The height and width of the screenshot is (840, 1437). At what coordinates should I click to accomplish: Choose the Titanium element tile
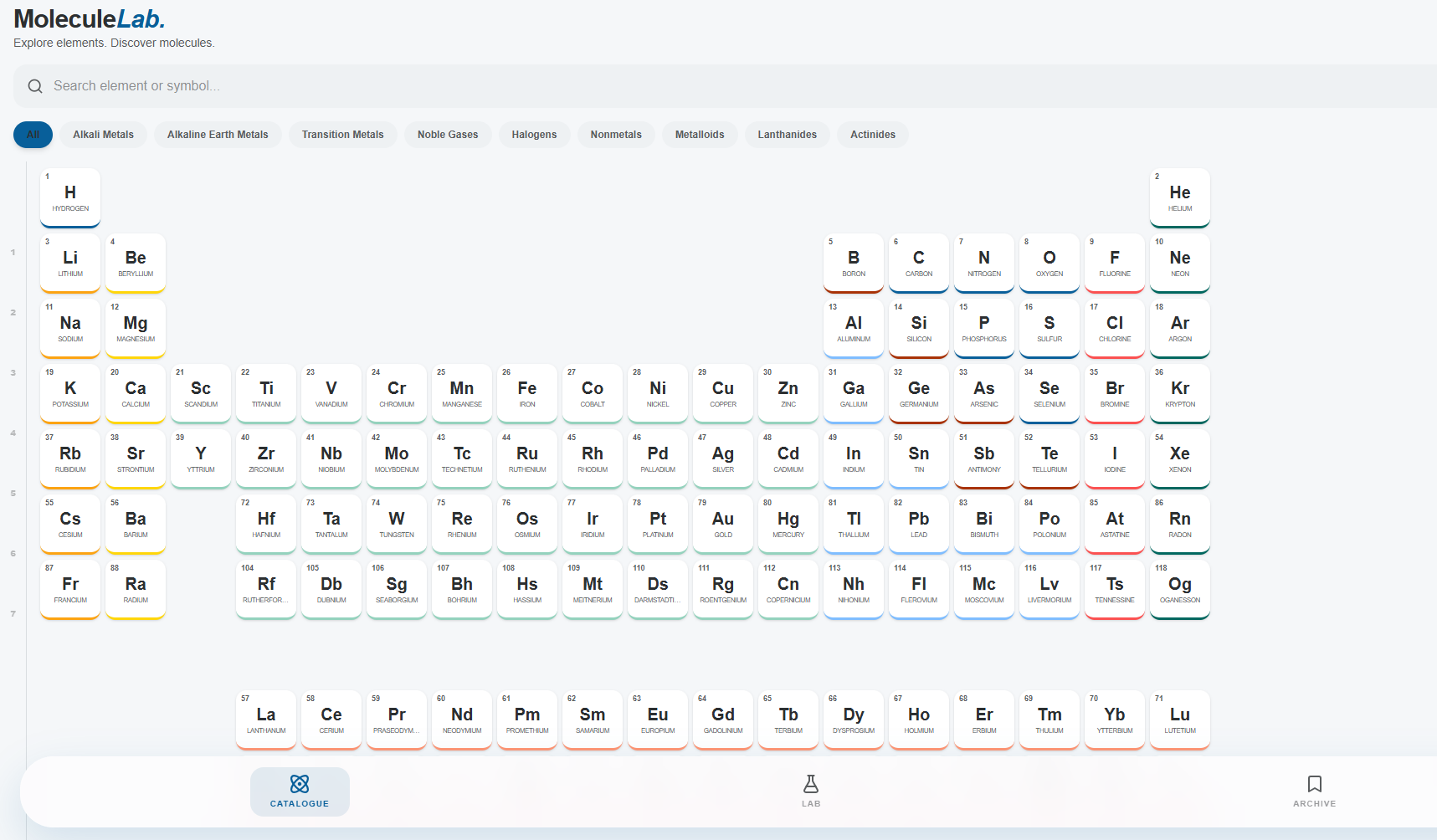[x=266, y=393]
